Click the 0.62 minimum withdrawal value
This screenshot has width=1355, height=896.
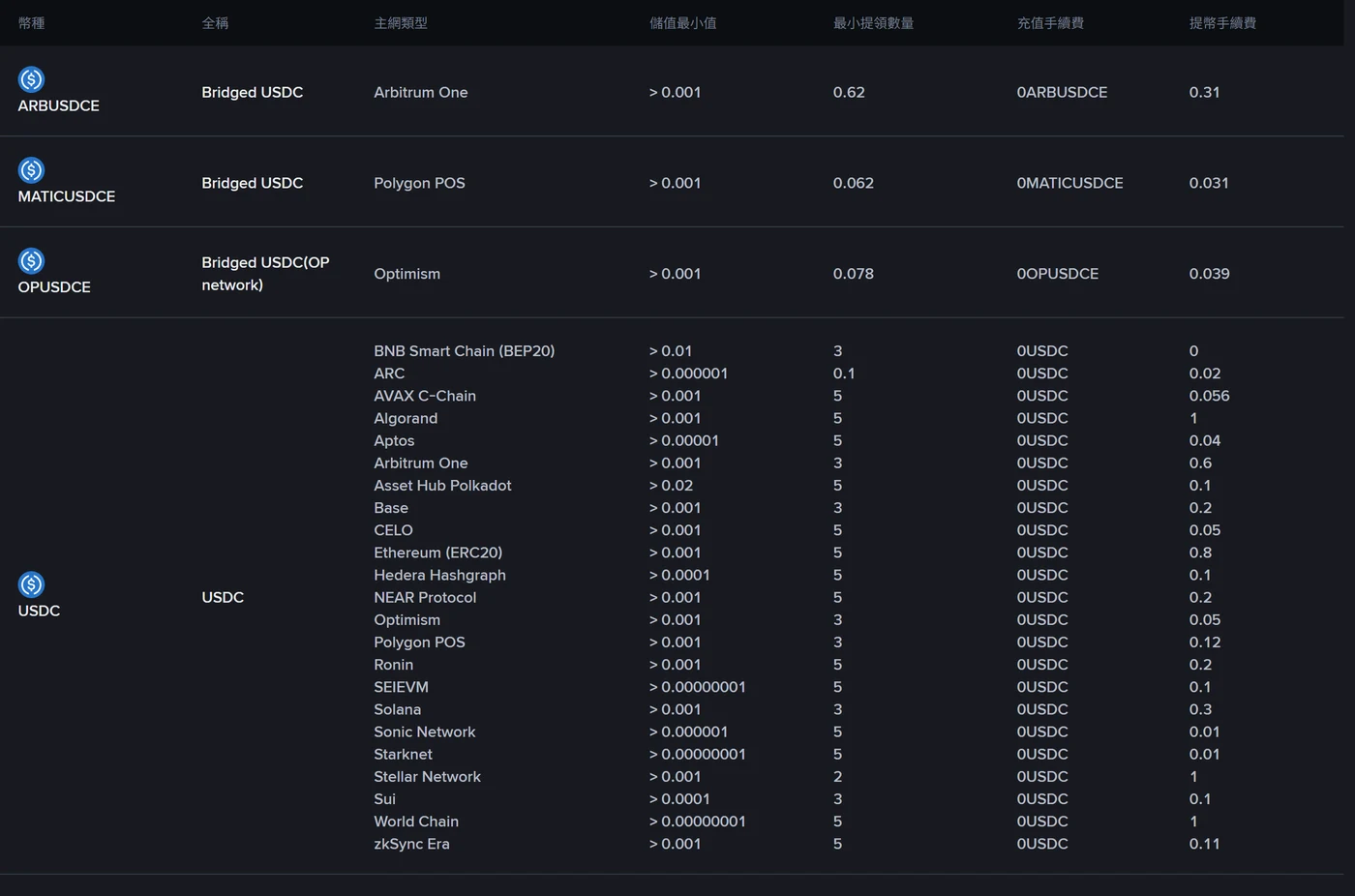click(849, 92)
